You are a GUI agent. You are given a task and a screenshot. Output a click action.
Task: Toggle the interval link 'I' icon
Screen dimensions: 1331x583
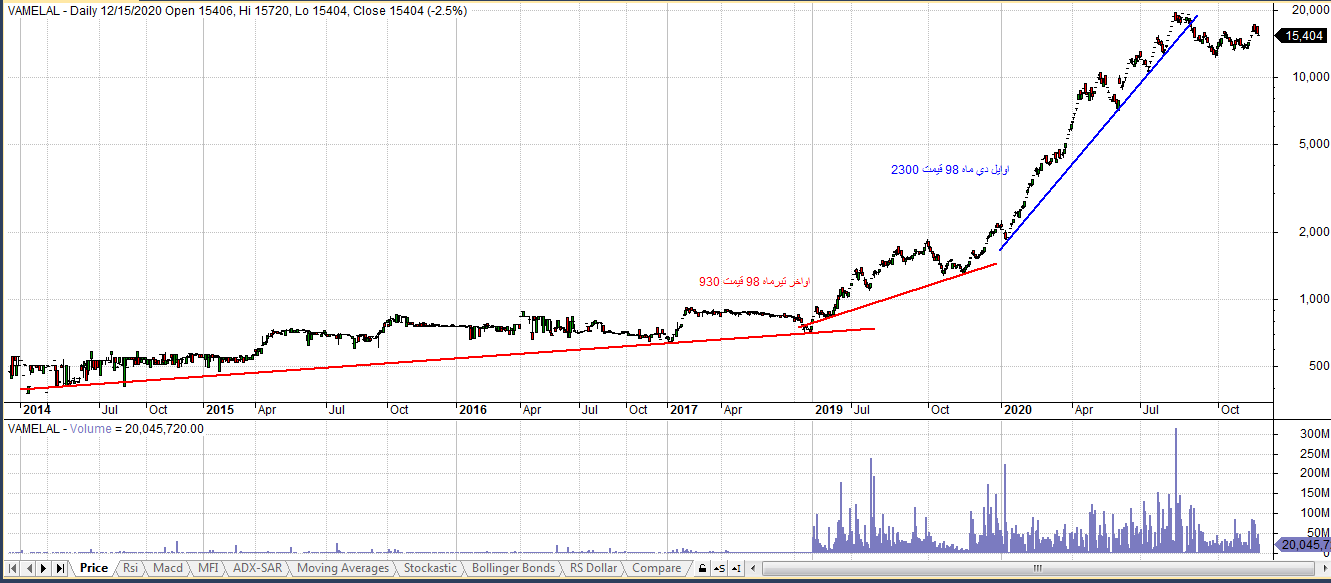click(737, 568)
